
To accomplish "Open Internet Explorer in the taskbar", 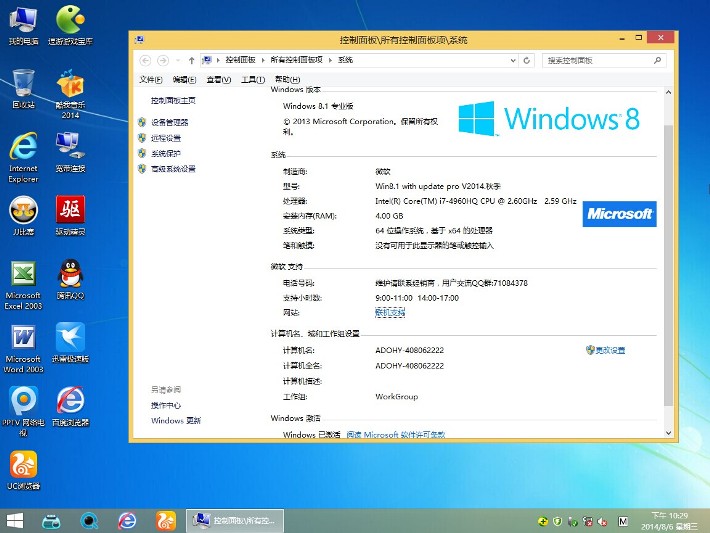I will 127,521.
